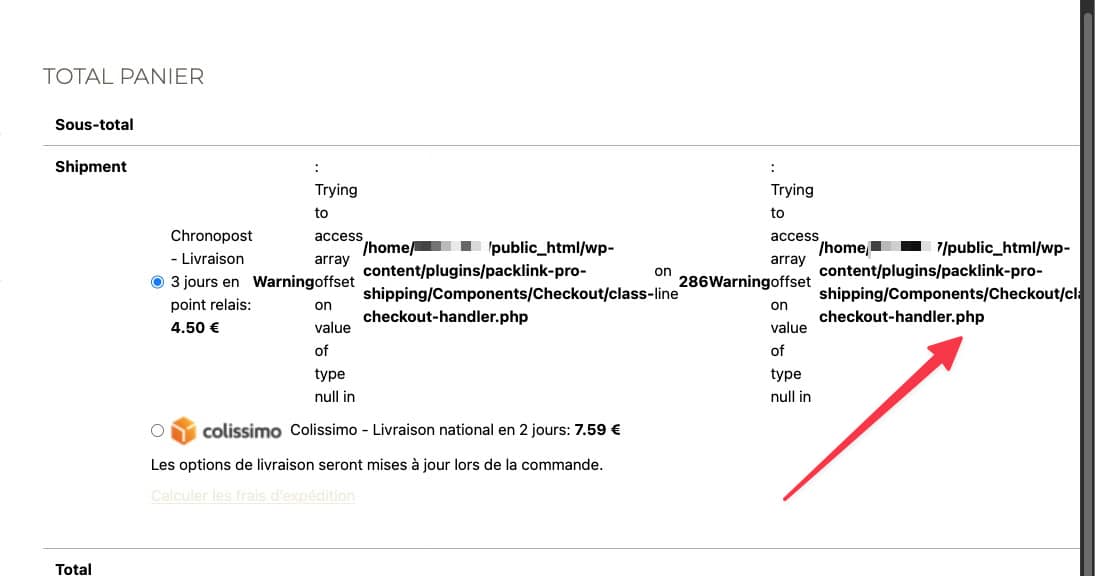Click the Chronopost price '4.50 €'
This screenshot has height=576, width=1095.
click(x=195, y=327)
